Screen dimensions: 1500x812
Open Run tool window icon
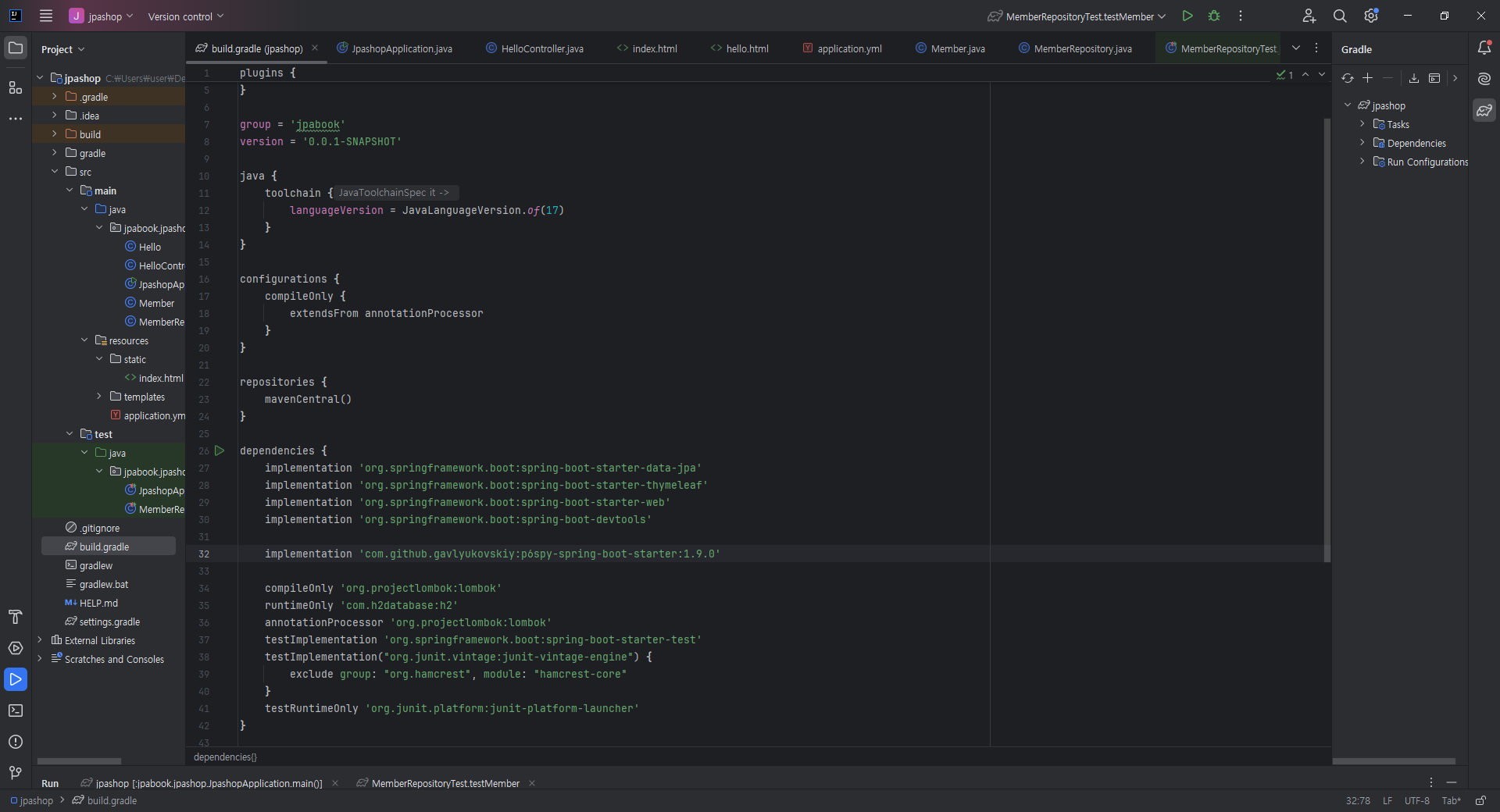pyautogui.click(x=16, y=679)
